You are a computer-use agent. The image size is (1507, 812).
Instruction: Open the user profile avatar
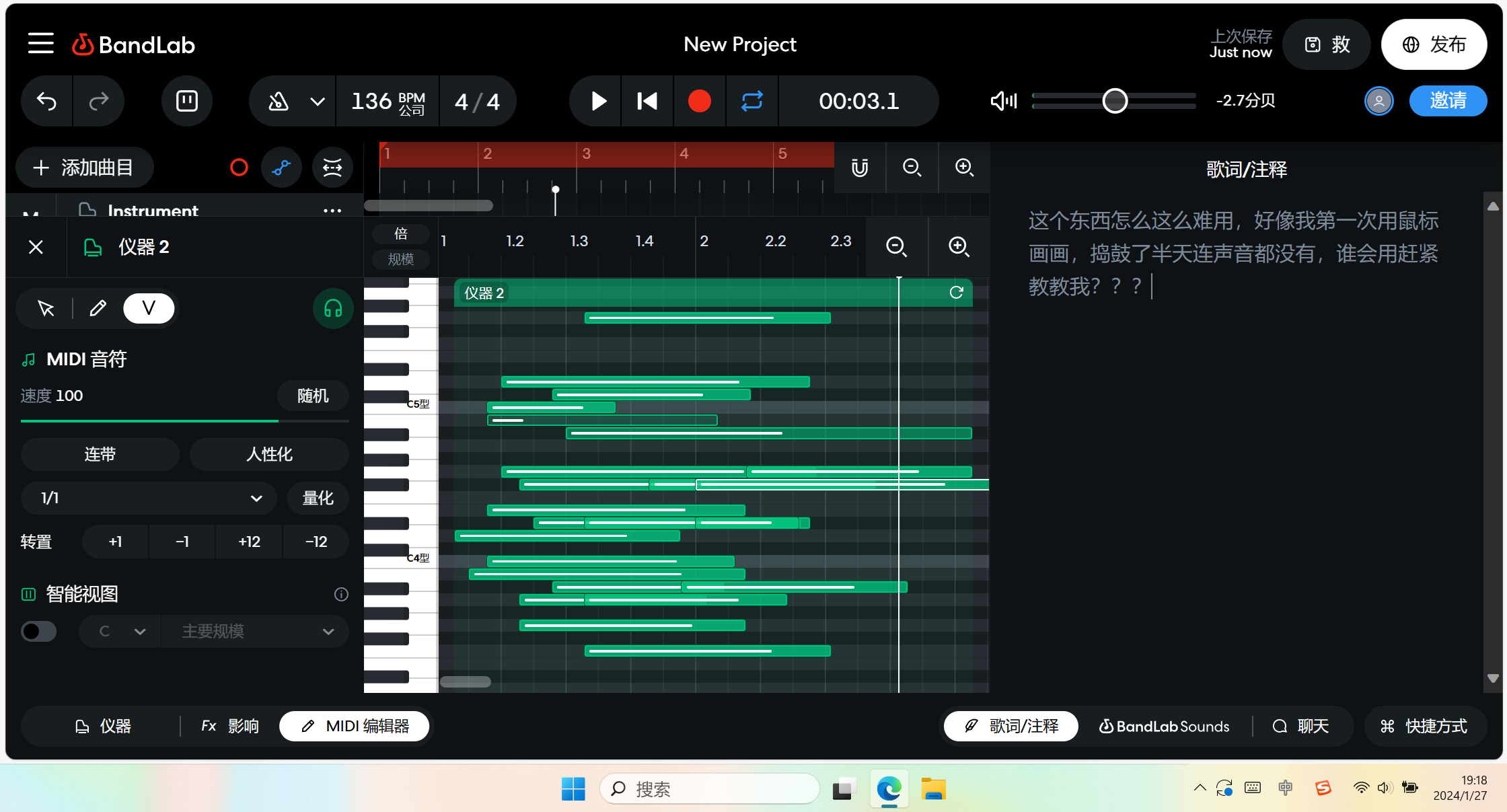coord(1379,101)
